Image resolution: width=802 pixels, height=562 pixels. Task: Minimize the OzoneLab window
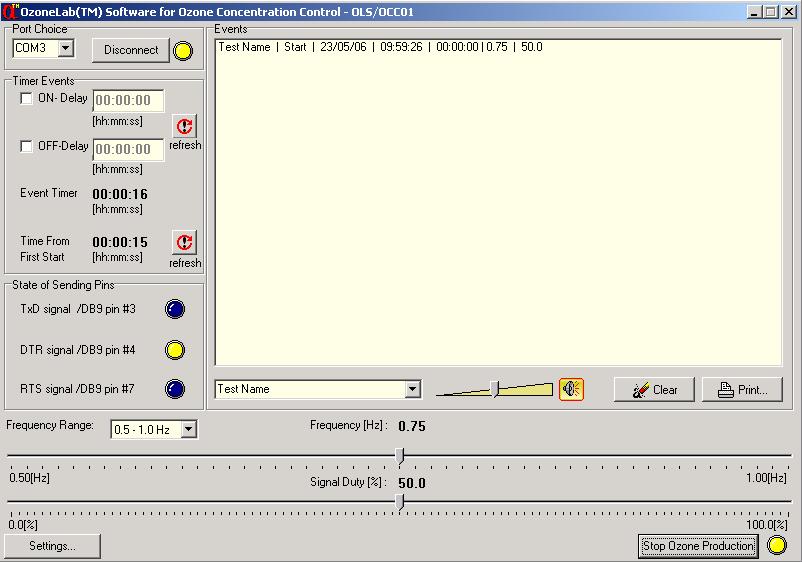coord(753,12)
